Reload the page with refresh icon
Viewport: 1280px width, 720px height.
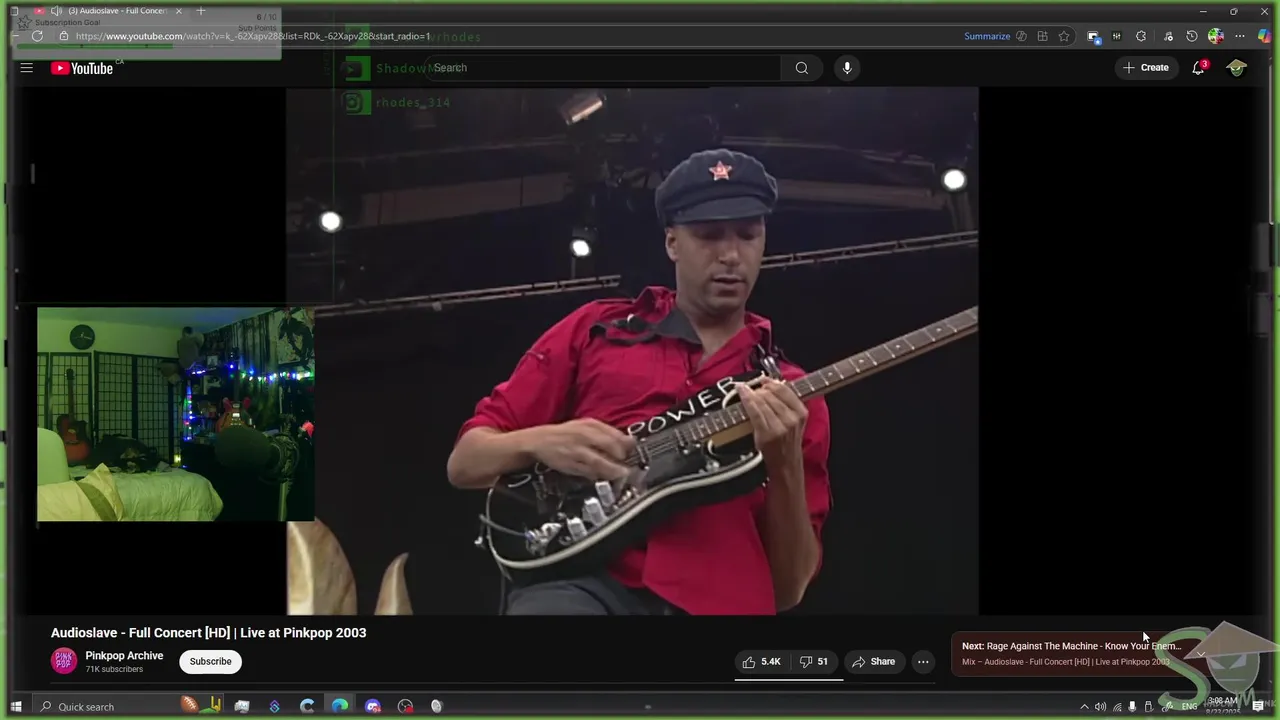37,36
